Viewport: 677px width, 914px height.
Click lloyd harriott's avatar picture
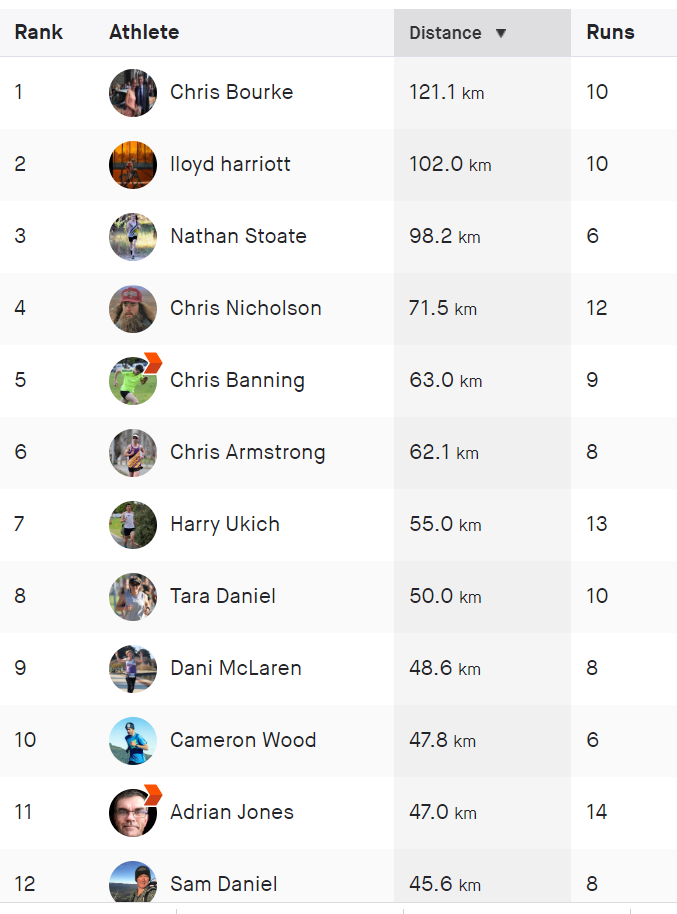(133, 164)
